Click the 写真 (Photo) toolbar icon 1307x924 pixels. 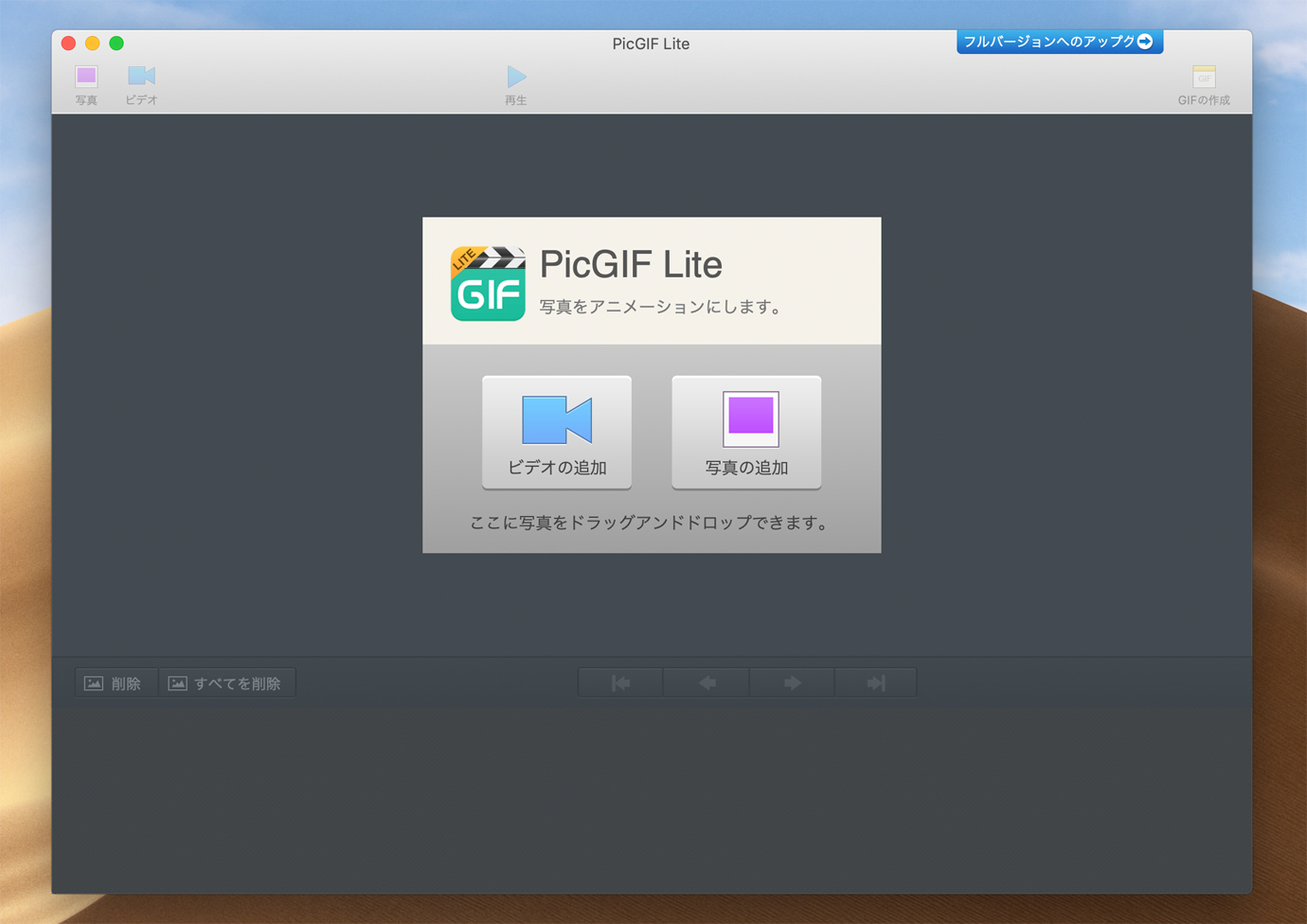tap(86, 84)
